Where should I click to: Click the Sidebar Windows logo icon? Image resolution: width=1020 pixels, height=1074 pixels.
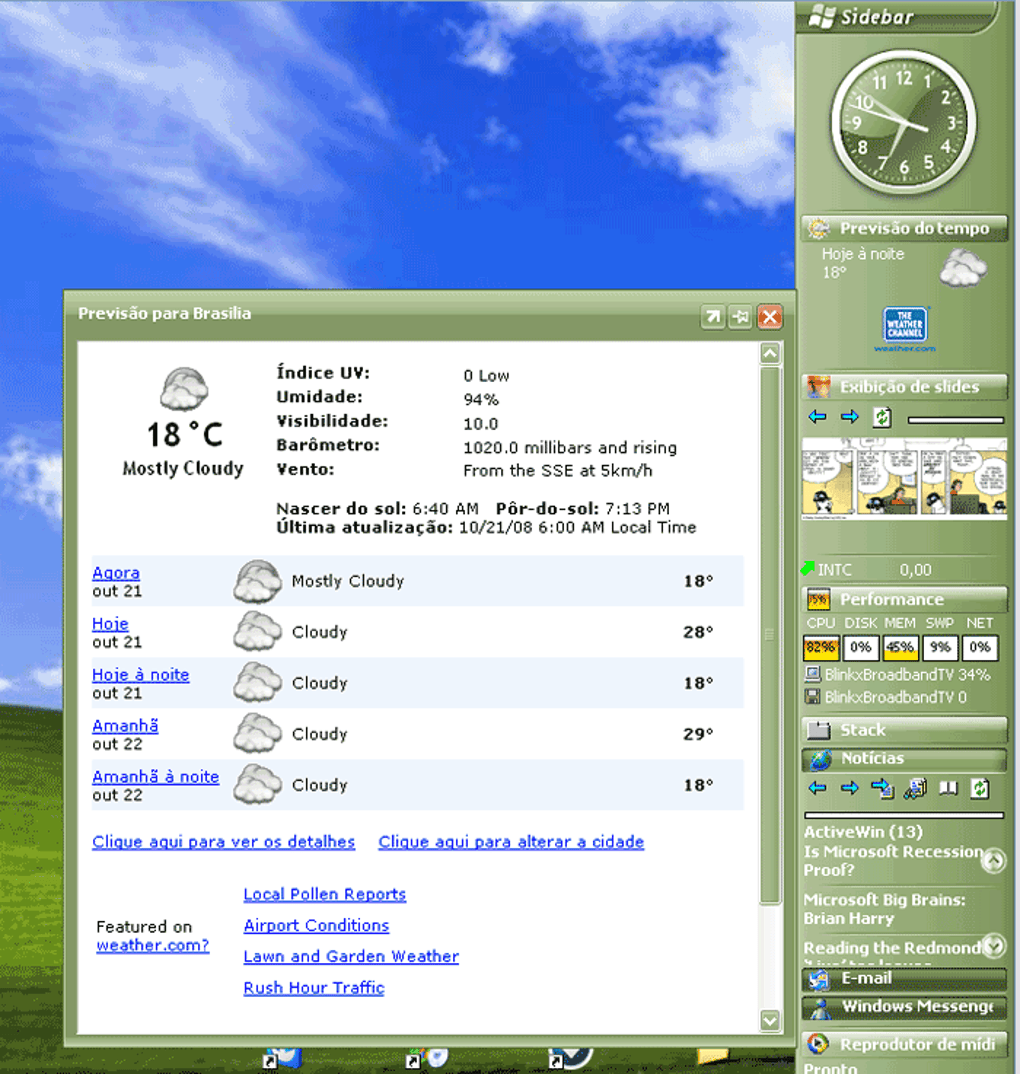click(x=822, y=16)
